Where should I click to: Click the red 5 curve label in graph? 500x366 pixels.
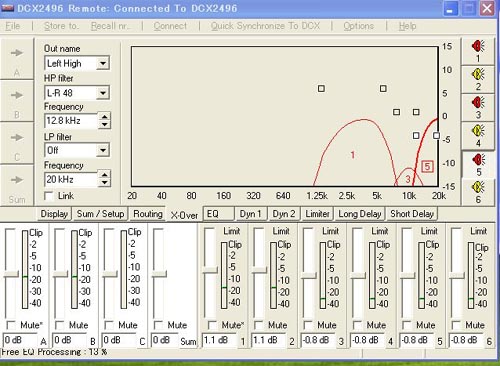[427, 166]
